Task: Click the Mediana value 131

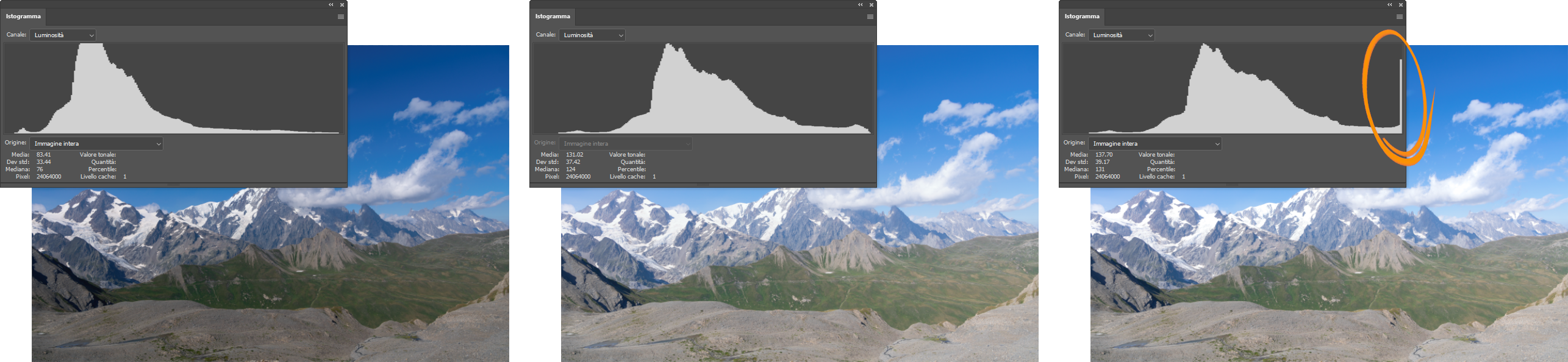Action: 1100,169
